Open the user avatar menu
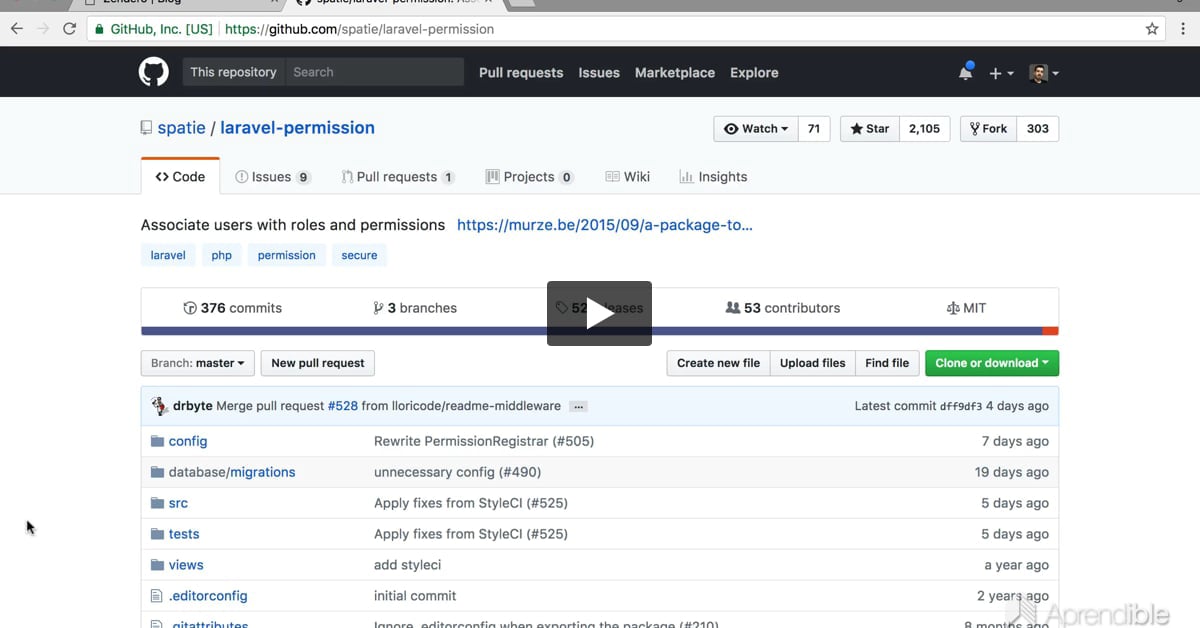The height and width of the screenshot is (628, 1200). (1043, 73)
